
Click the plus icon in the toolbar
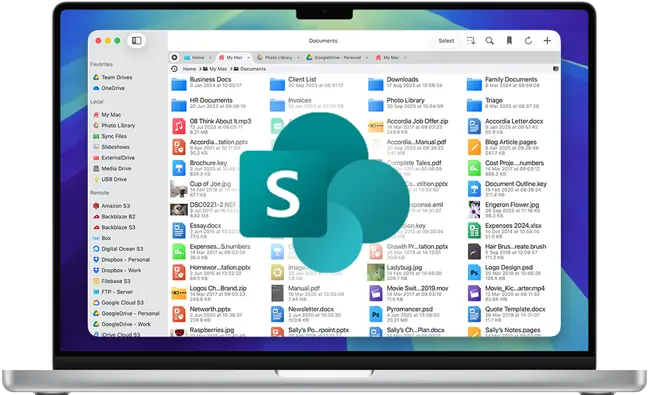(547, 40)
